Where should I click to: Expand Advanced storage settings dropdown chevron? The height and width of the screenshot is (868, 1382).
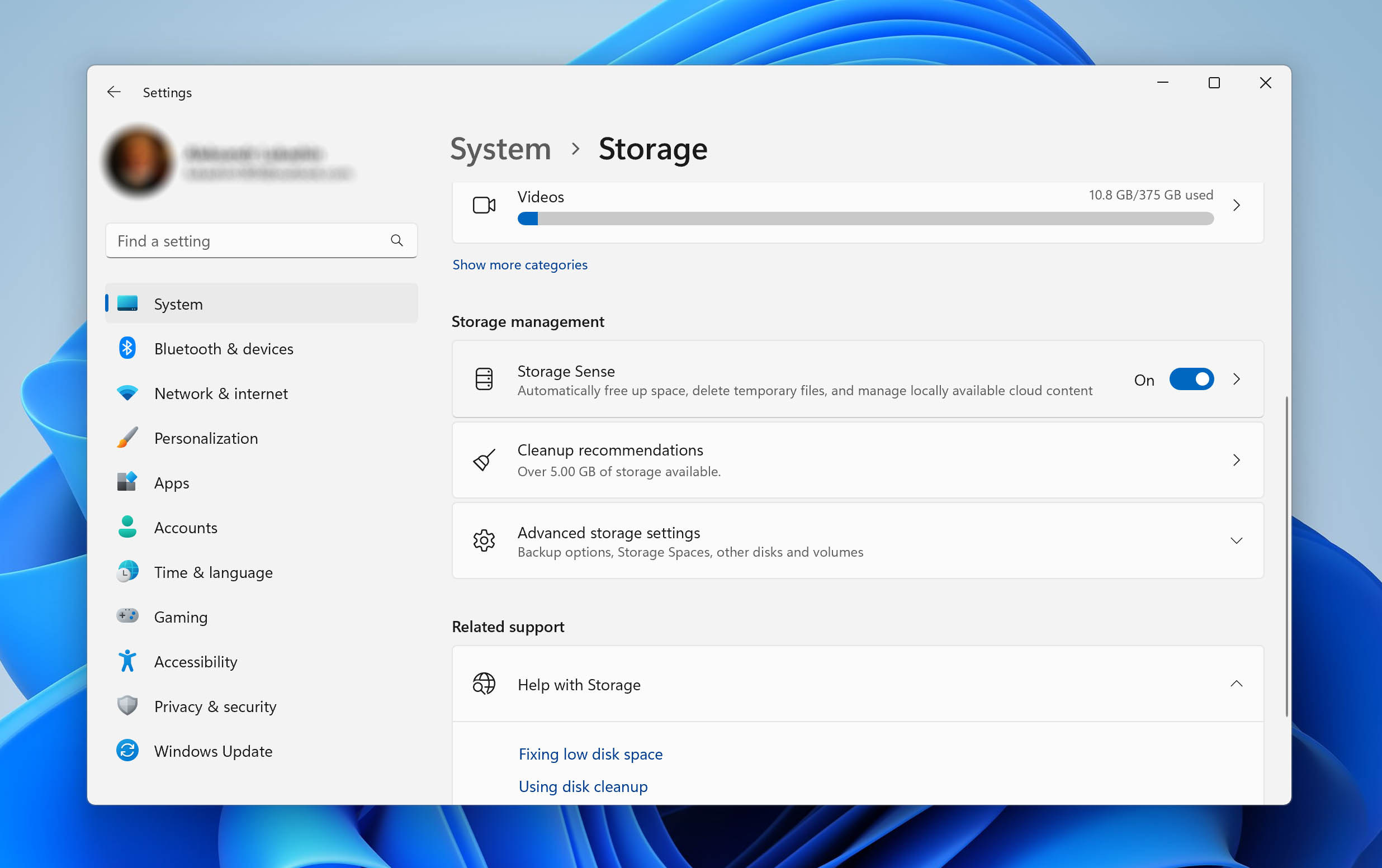tap(1237, 541)
